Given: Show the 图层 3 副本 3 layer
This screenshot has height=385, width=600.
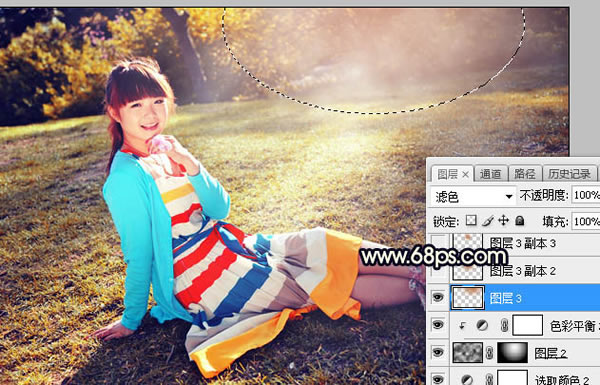Looking at the screenshot, I should [x=438, y=243].
